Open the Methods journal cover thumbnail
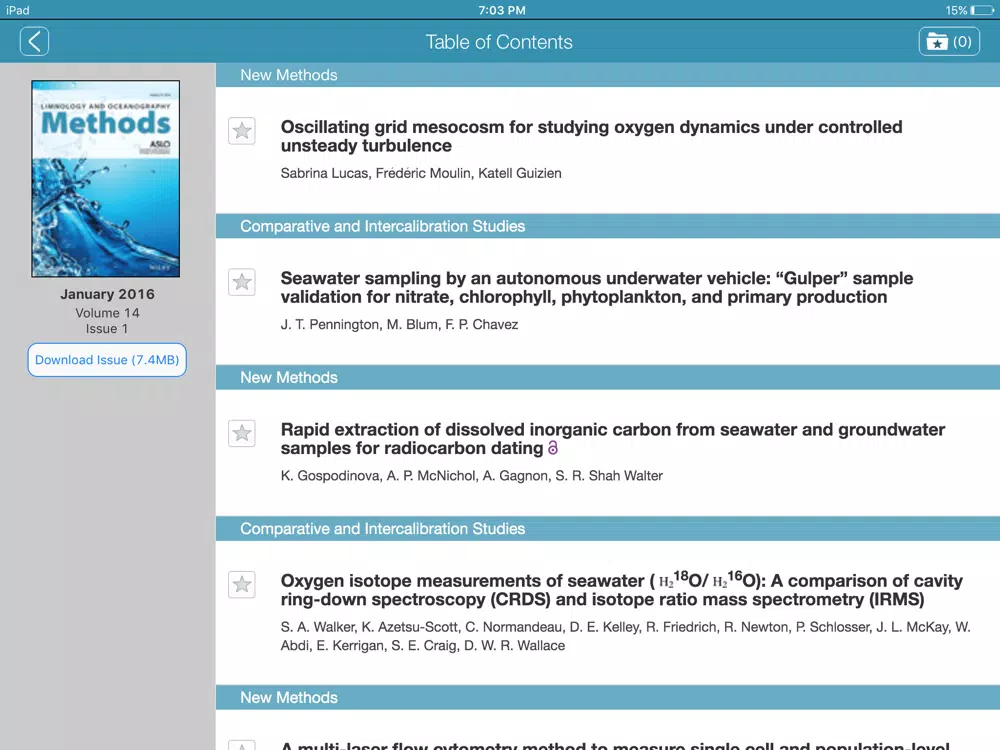The width and height of the screenshot is (1000, 750). coord(106,179)
